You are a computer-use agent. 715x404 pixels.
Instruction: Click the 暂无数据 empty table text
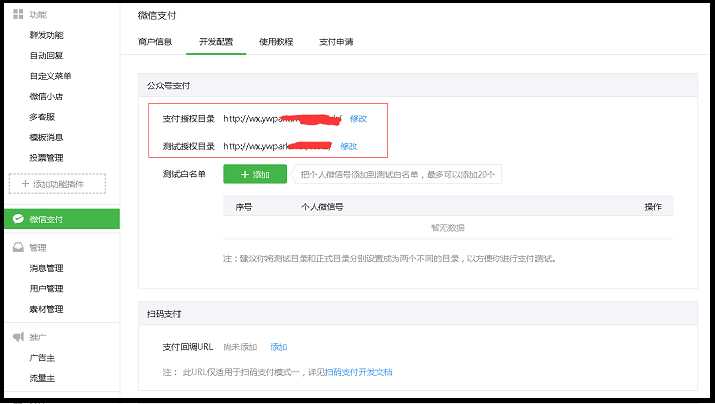coord(448,228)
